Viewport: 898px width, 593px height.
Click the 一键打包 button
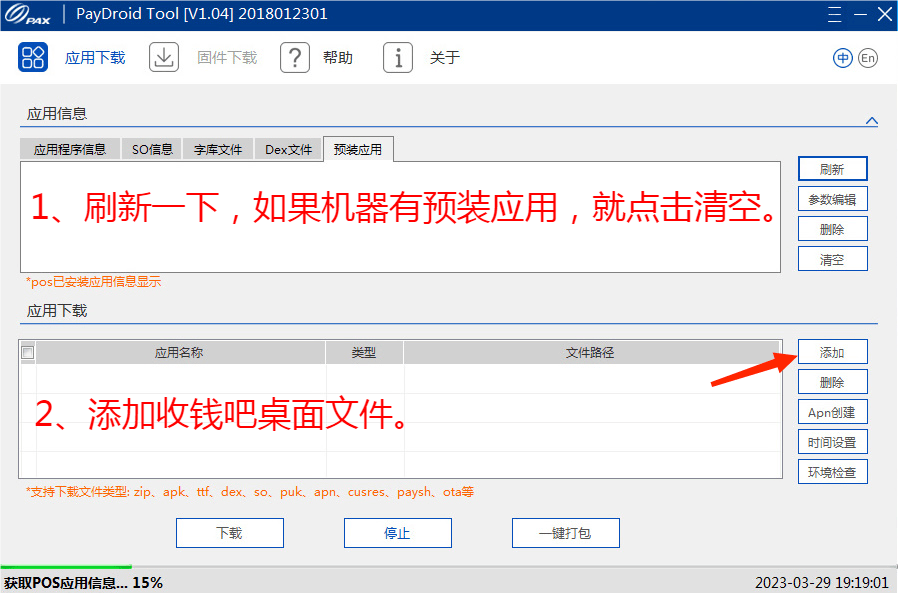(x=565, y=533)
